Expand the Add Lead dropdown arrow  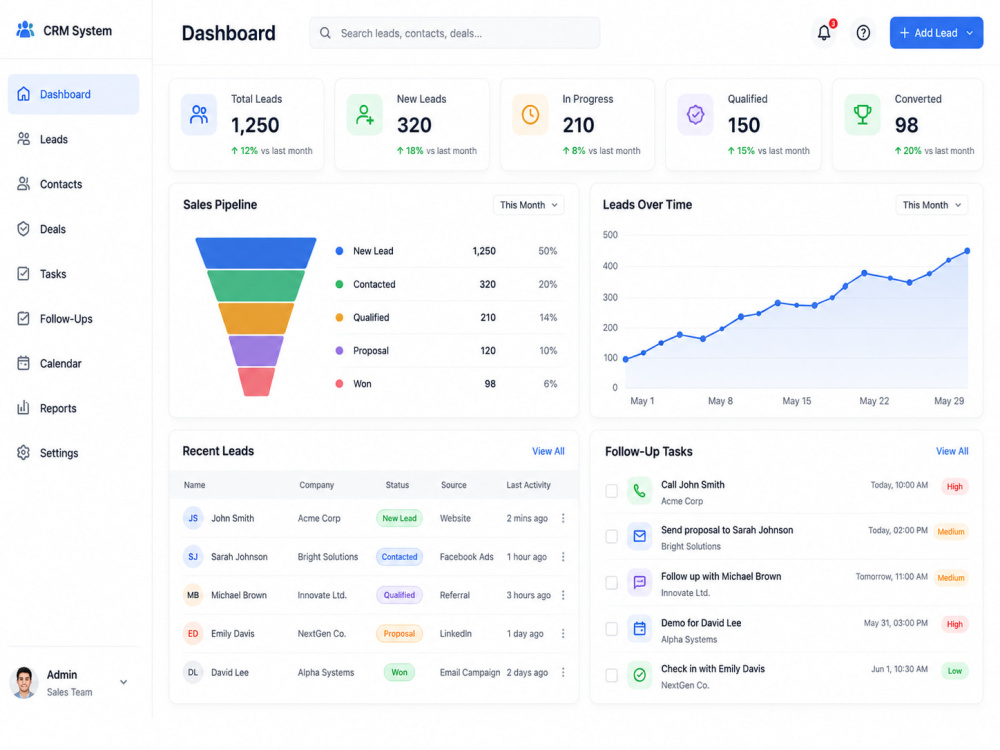coord(970,33)
